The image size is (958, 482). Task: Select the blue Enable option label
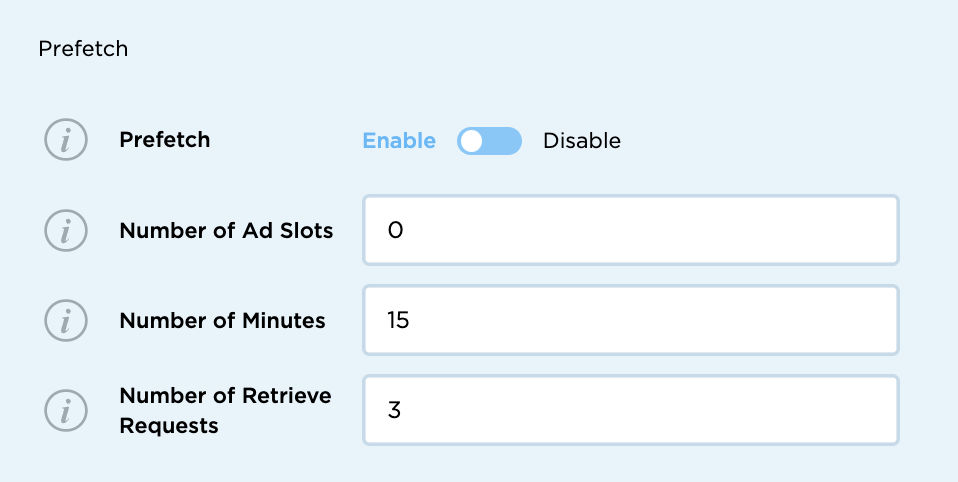click(x=399, y=141)
